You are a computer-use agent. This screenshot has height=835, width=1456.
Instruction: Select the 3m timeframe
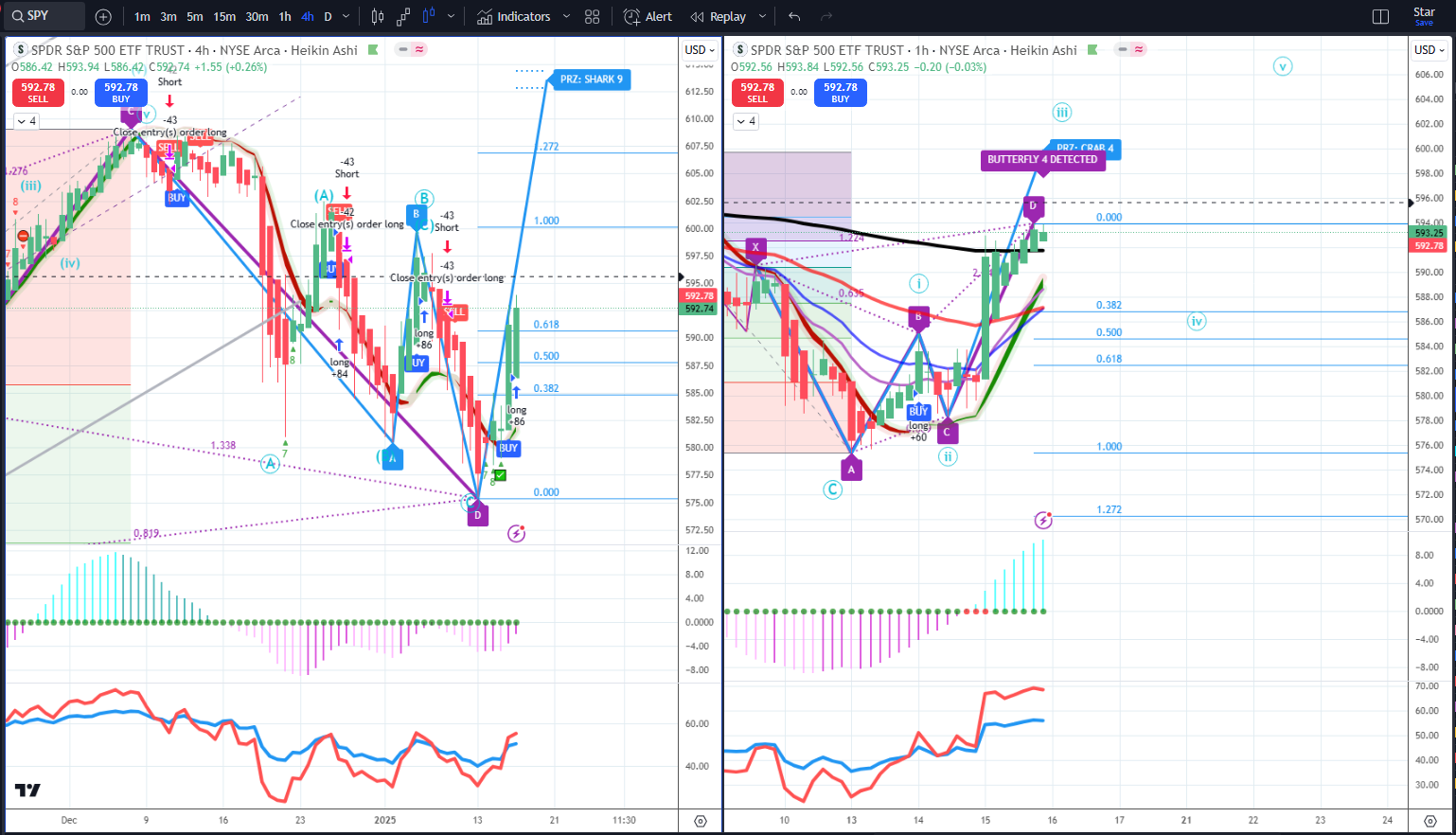169,16
